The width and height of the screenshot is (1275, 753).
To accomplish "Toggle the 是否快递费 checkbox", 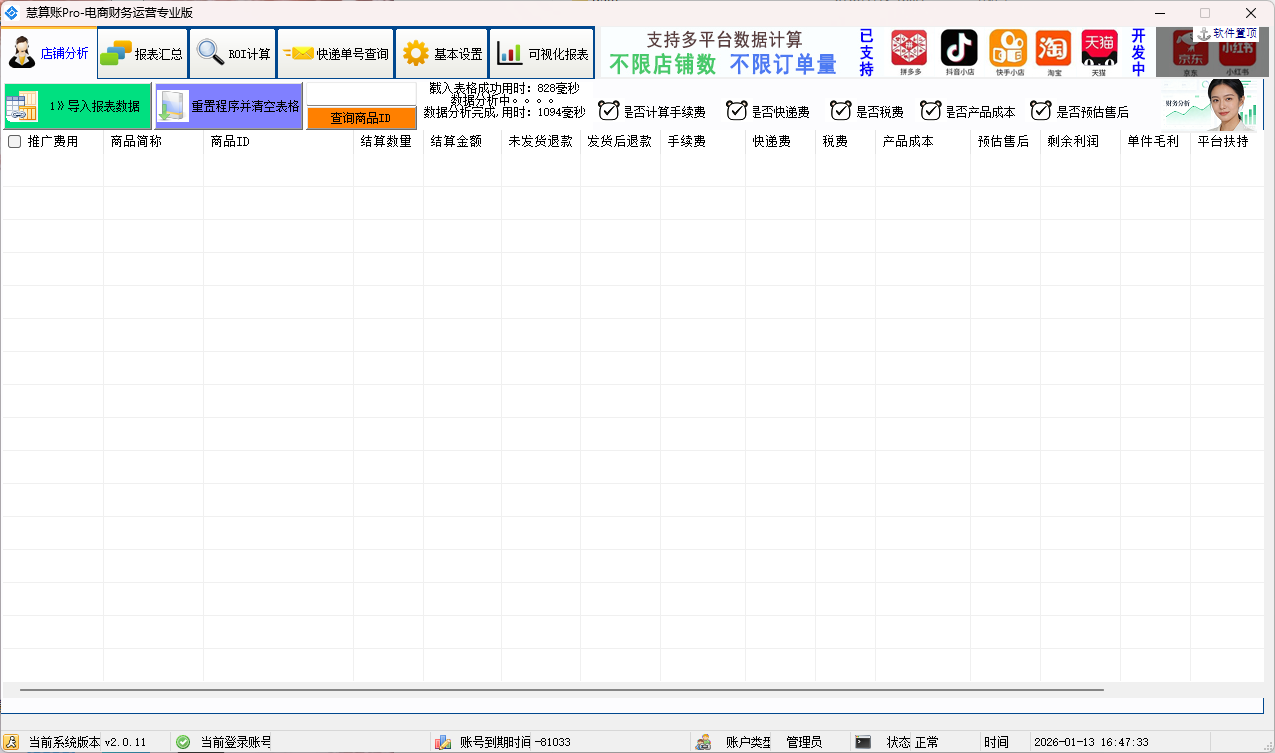I will [737, 111].
